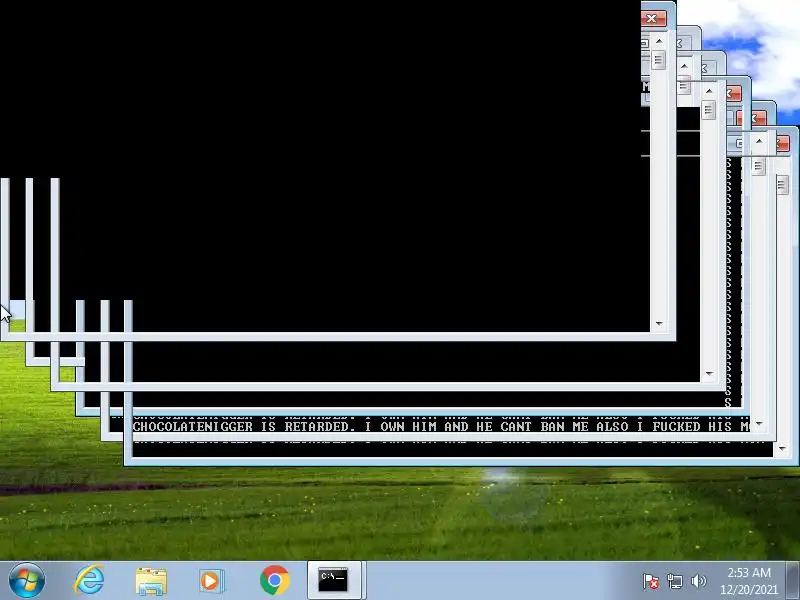The image size is (800, 600).
Task: Open Google Chrome from the taskbar
Action: (274, 581)
